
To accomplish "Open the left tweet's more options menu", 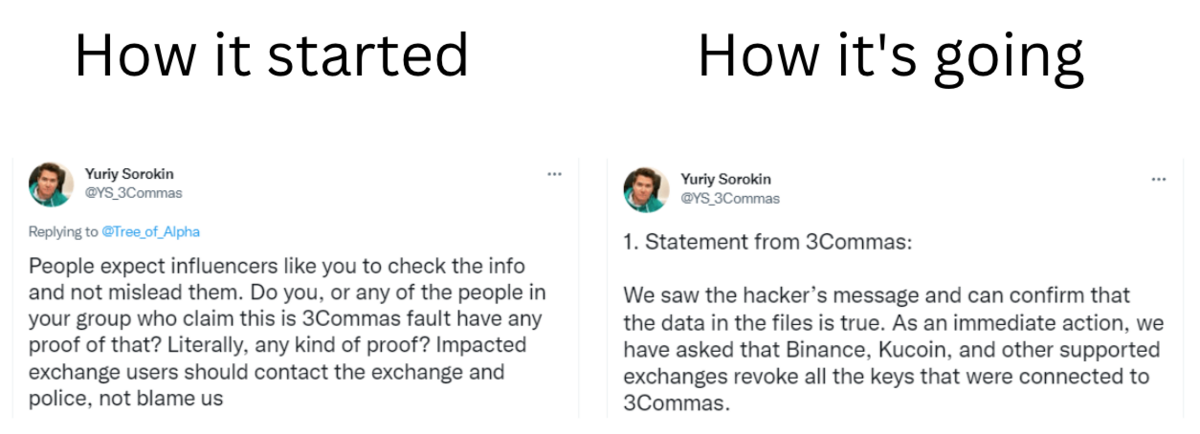I will pos(554,174).
